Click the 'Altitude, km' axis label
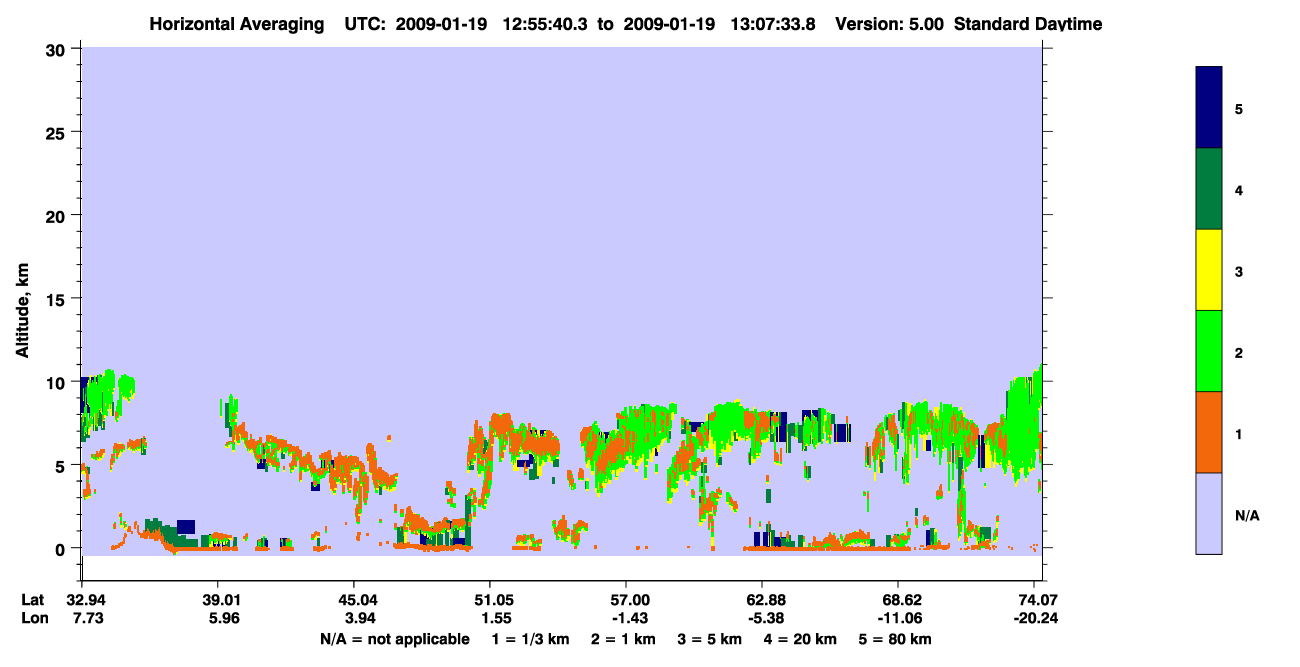The height and width of the screenshot is (667, 1300). (x=22, y=312)
